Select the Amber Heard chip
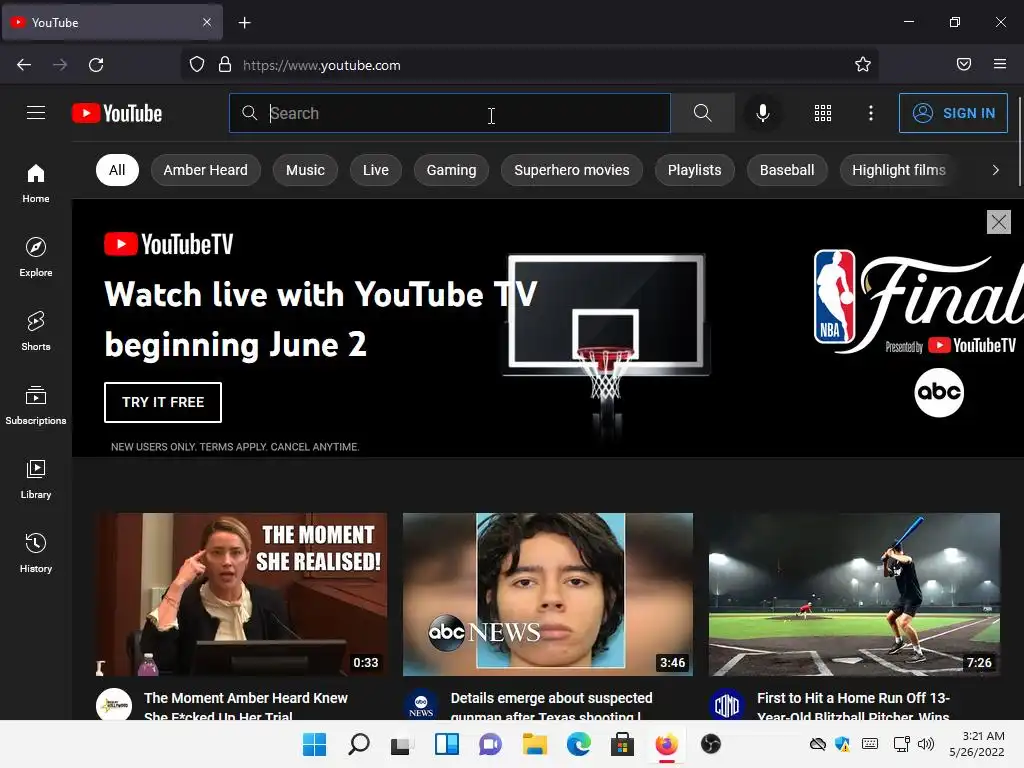Image resolution: width=1024 pixels, height=768 pixels. 206,170
